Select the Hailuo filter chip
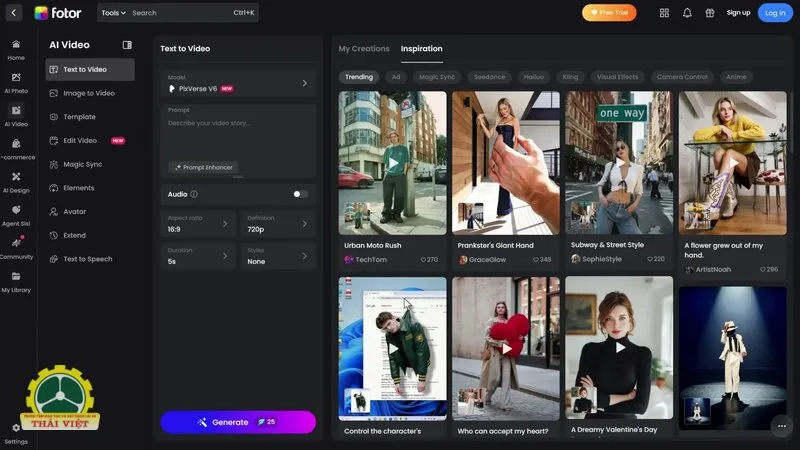Viewport: 800px width, 450px height. (534, 77)
